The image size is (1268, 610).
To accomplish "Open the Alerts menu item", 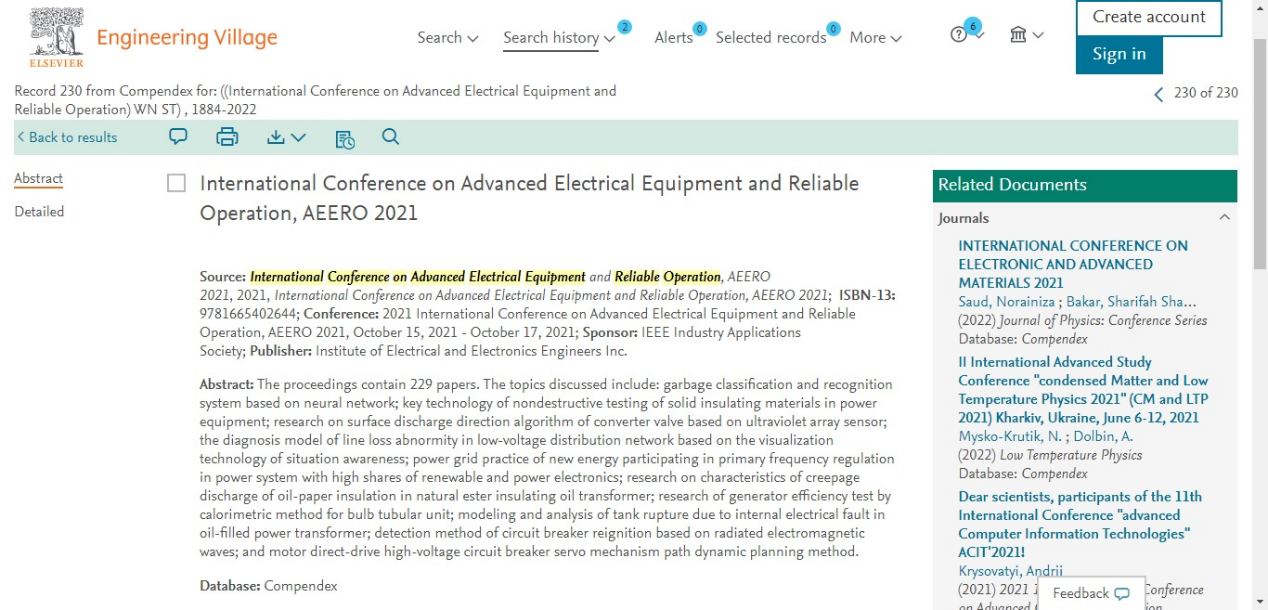I will (x=674, y=37).
